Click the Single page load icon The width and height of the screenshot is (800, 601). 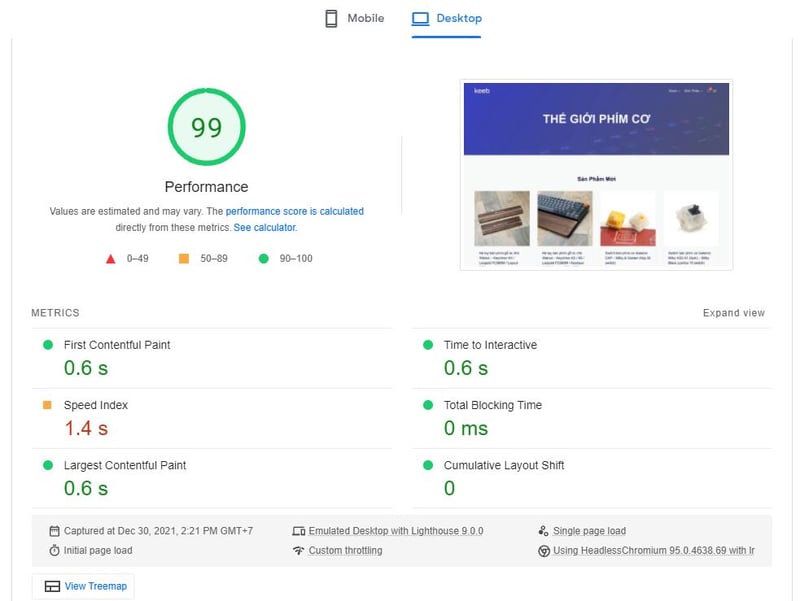543,531
